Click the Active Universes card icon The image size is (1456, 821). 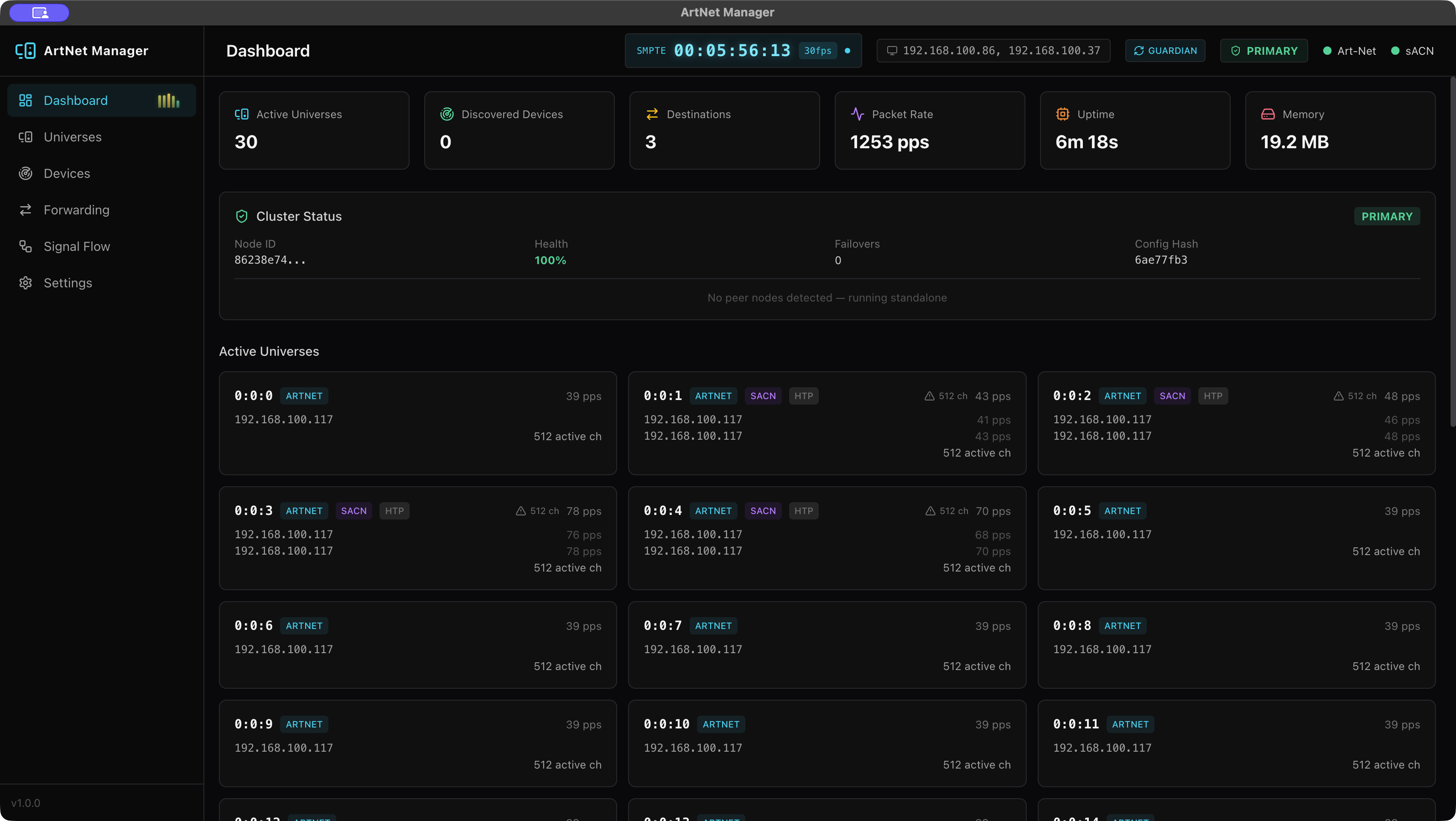tap(241, 114)
